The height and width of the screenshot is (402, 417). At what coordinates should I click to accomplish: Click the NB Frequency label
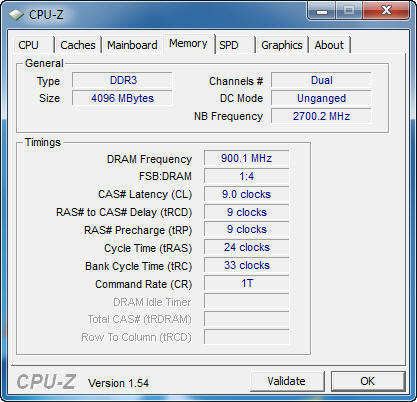point(229,116)
